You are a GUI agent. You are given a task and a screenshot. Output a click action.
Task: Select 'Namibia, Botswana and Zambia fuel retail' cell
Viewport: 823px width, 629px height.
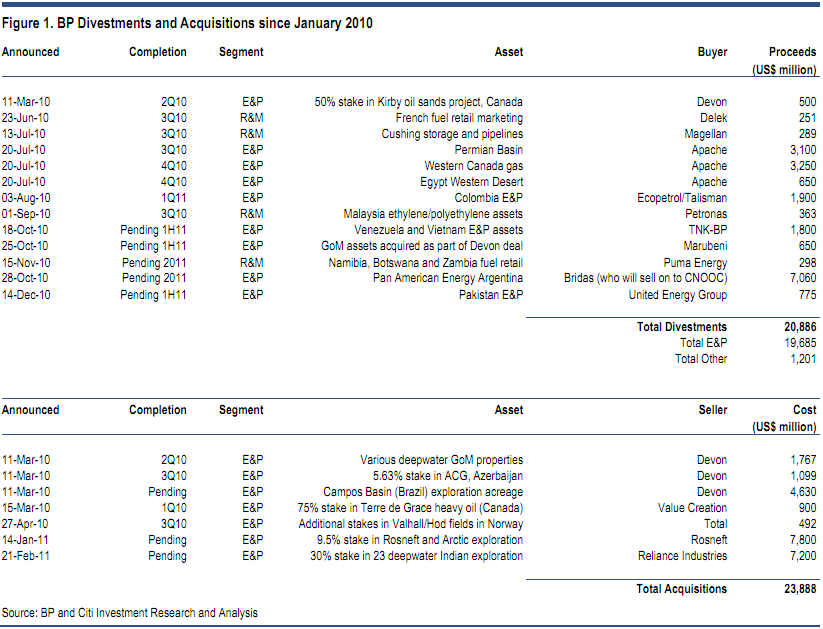426,263
